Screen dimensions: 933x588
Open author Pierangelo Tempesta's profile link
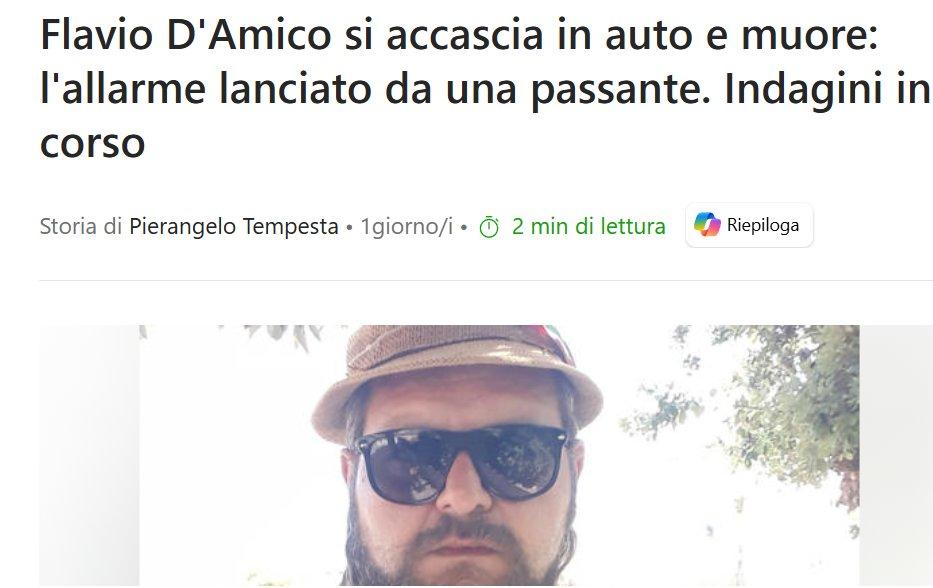click(x=234, y=226)
